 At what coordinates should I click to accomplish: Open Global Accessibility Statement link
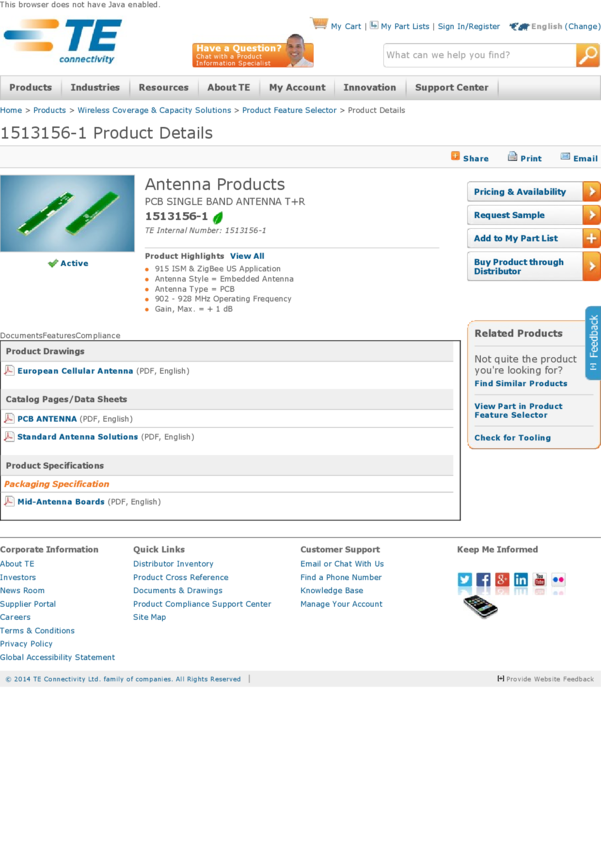point(57,657)
